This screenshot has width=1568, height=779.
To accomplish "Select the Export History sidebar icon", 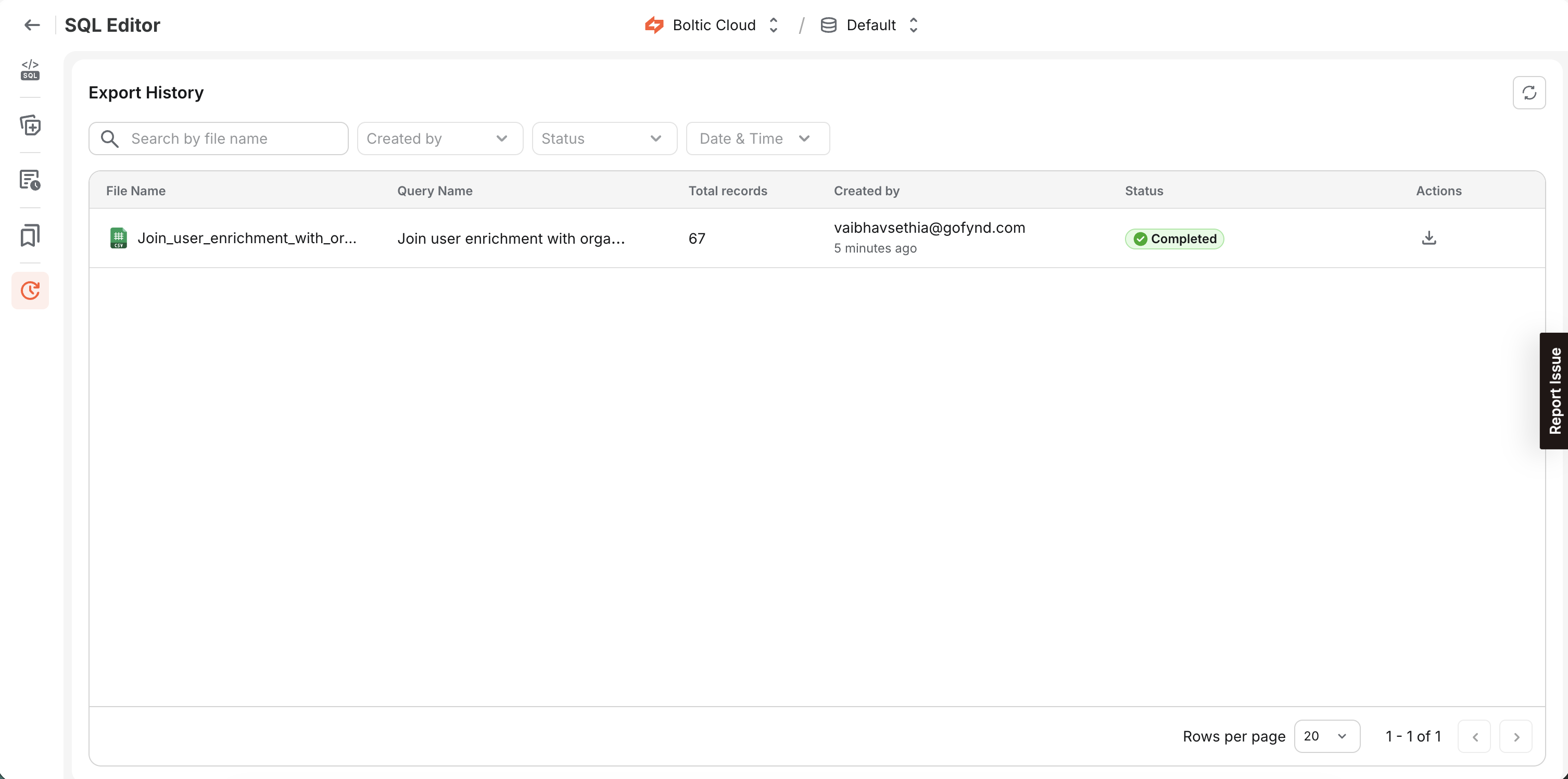I will 30,291.
